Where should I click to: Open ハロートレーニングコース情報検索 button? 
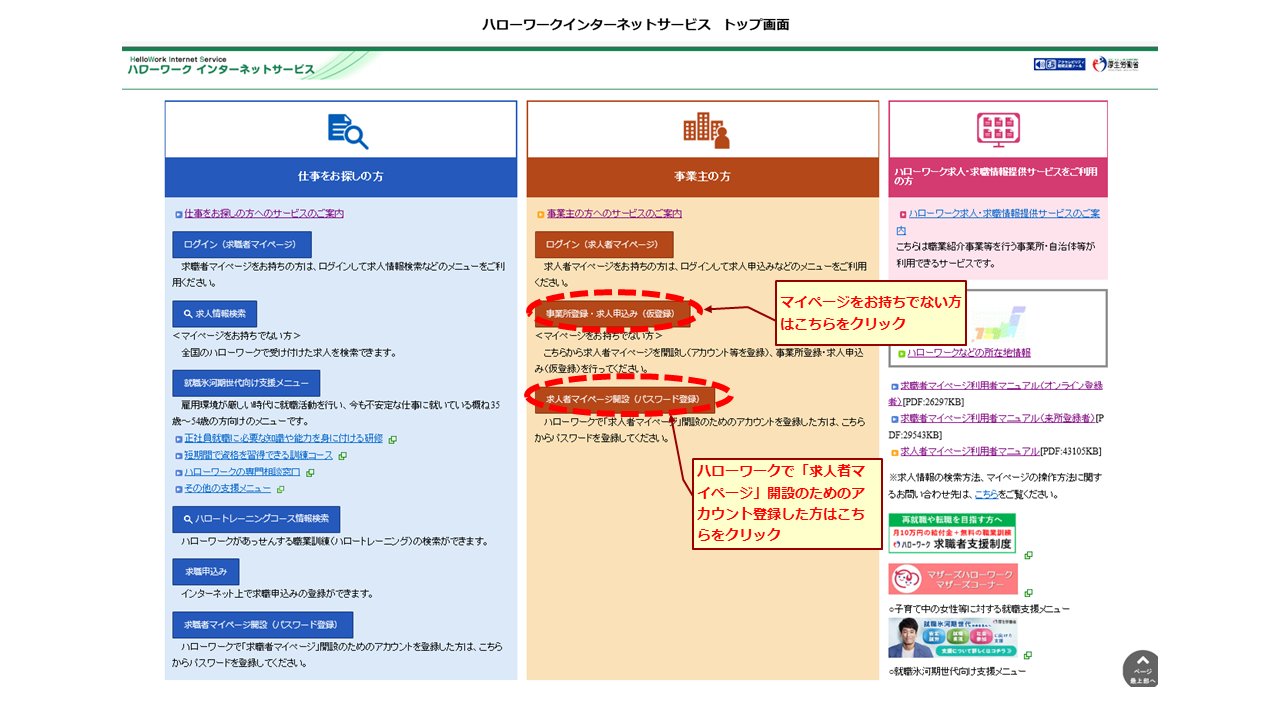click(256, 519)
